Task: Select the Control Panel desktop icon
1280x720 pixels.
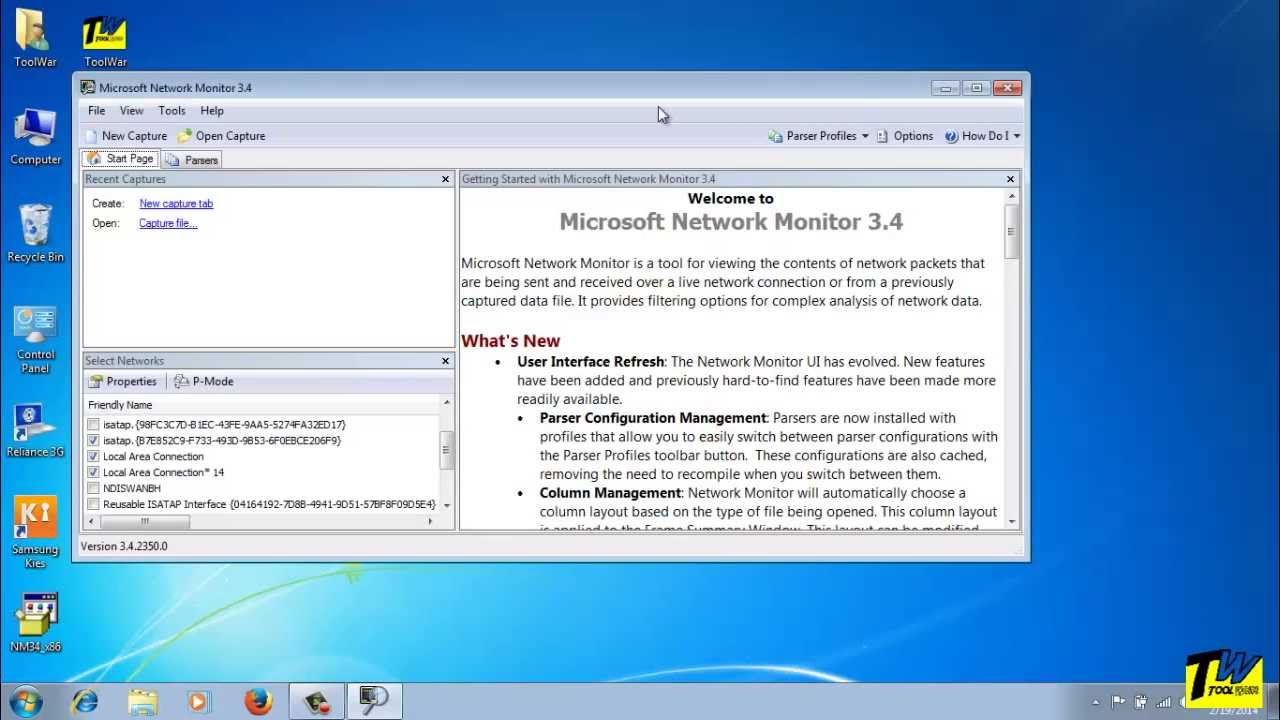Action: [35, 341]
